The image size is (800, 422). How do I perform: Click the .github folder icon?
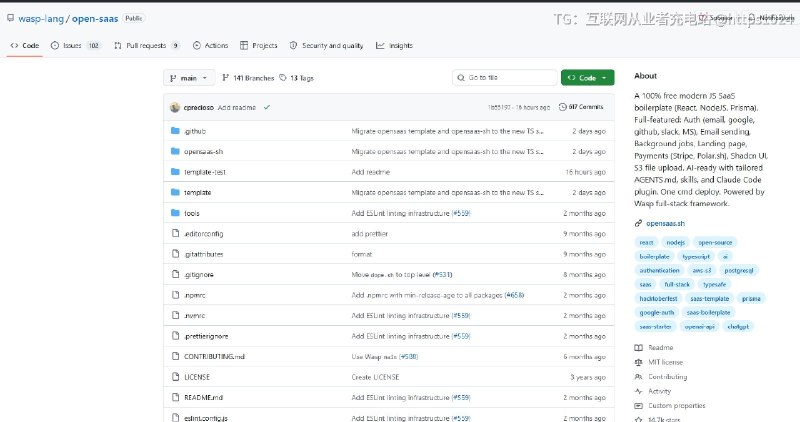pyautogui.click(x=176, y=131)
